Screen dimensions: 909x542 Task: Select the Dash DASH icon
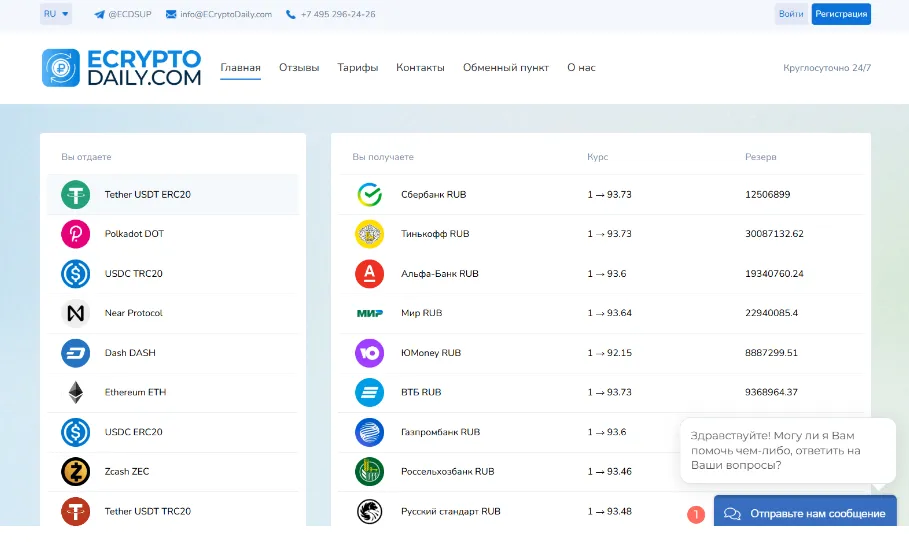tap(75, 353)
